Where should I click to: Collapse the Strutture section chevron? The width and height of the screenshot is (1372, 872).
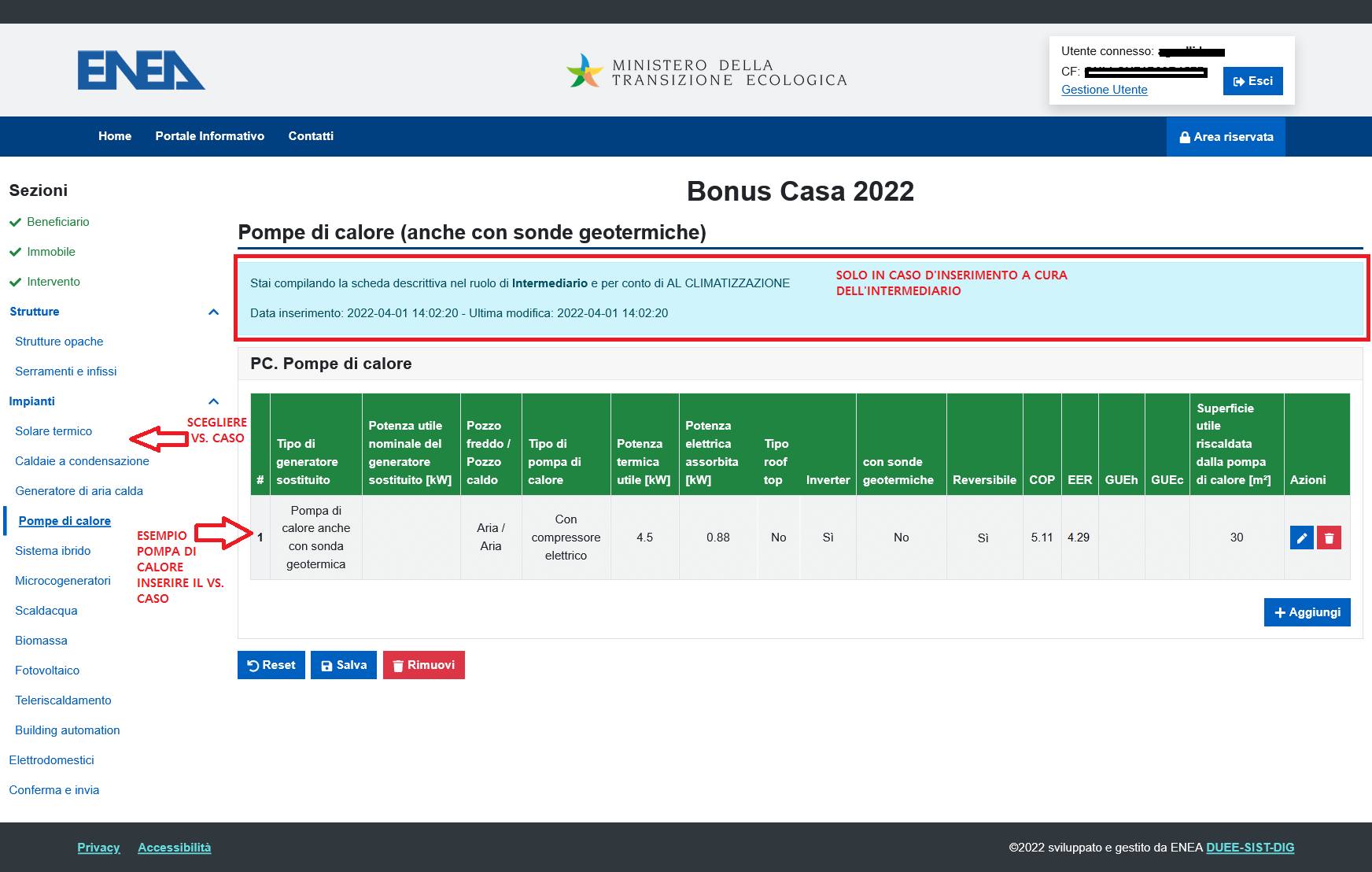[x=213, y=312]
